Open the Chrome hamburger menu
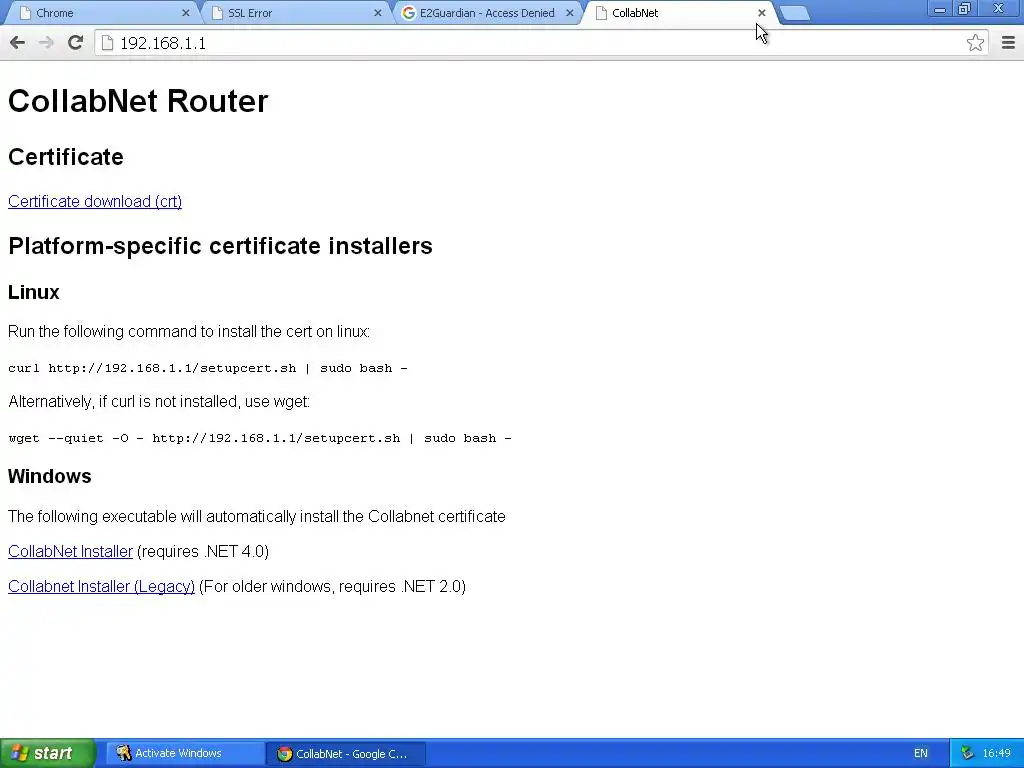 click(1008, 43)
